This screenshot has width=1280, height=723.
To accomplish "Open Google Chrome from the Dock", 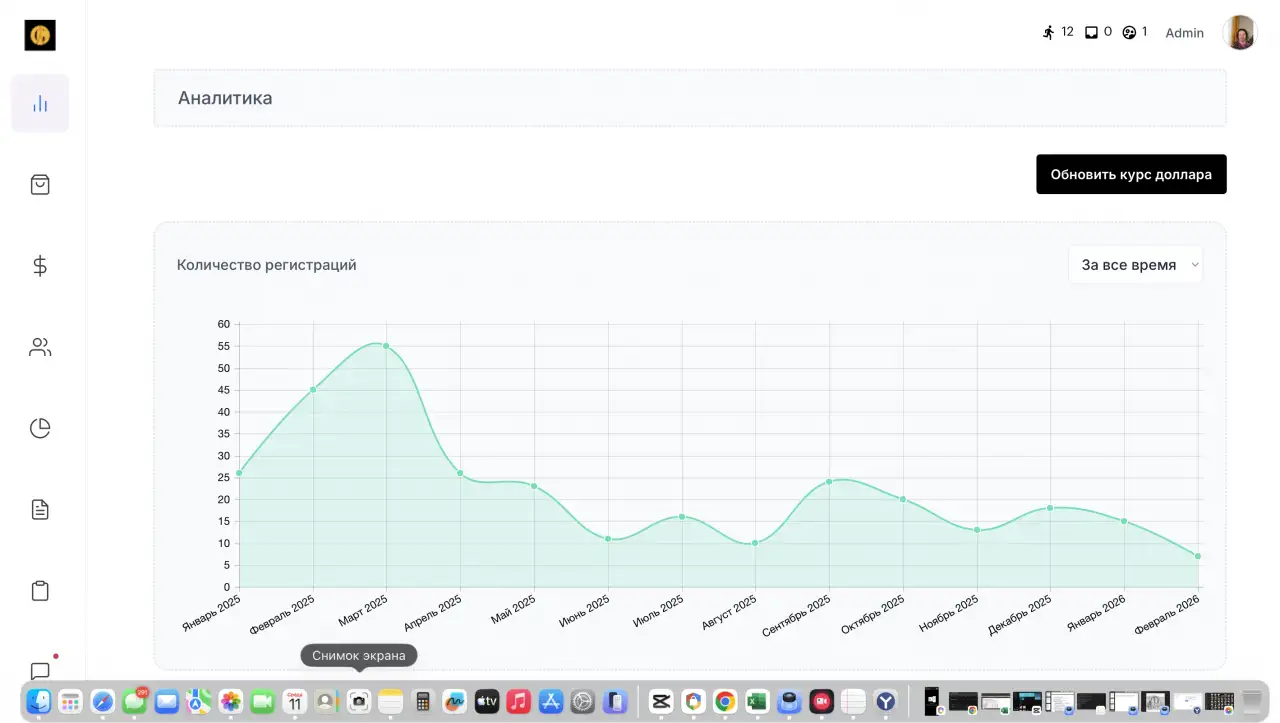I will [x=726, y=702].
